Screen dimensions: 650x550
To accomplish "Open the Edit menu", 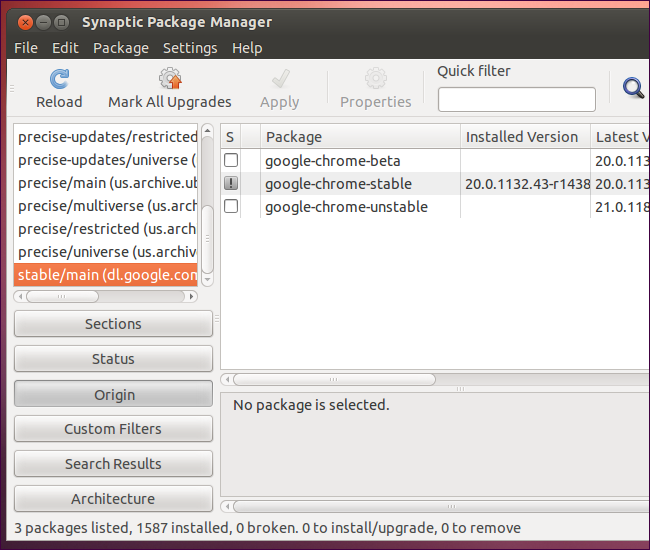I will point(65,48).
